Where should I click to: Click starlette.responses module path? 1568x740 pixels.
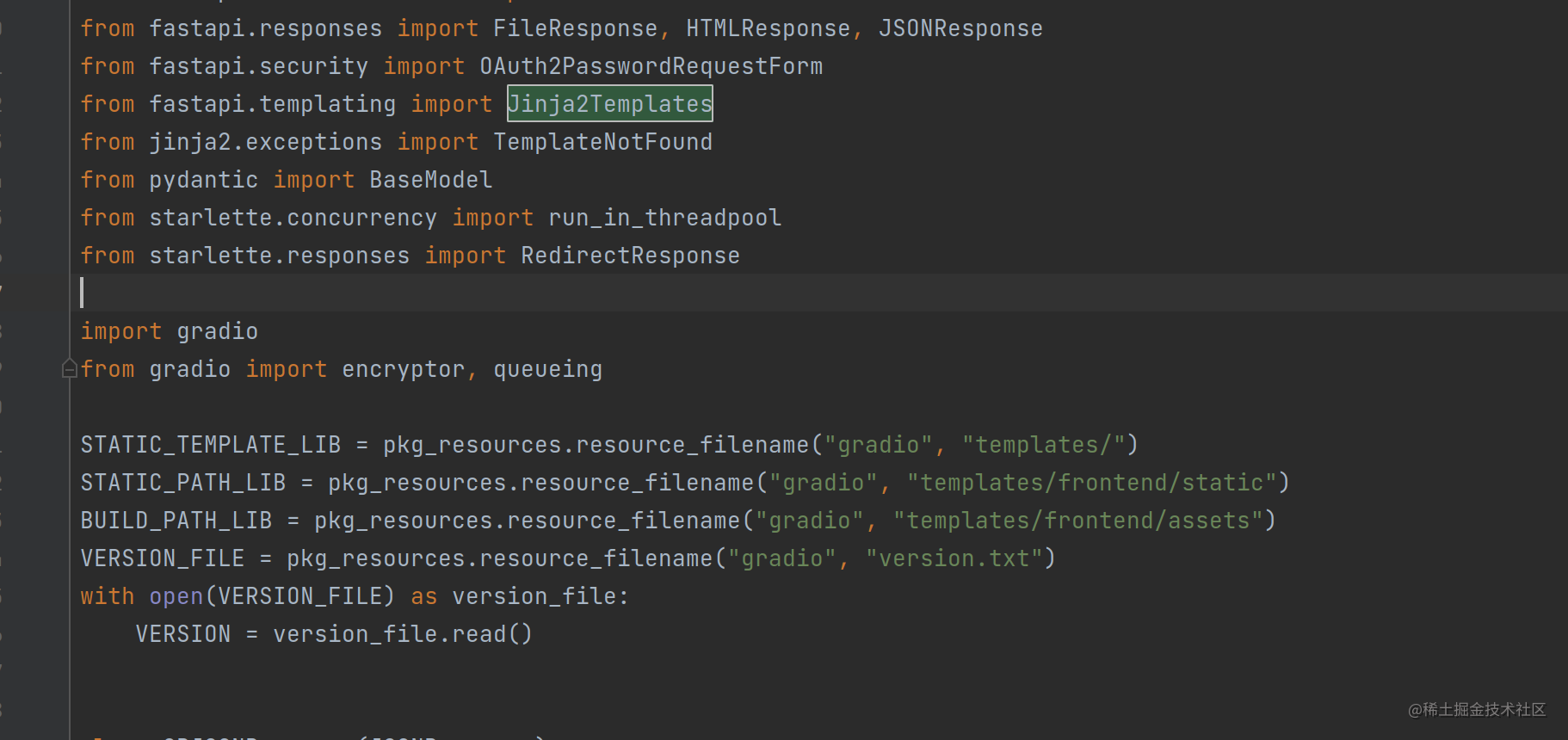pyautogui.click(x=280, y=256)
